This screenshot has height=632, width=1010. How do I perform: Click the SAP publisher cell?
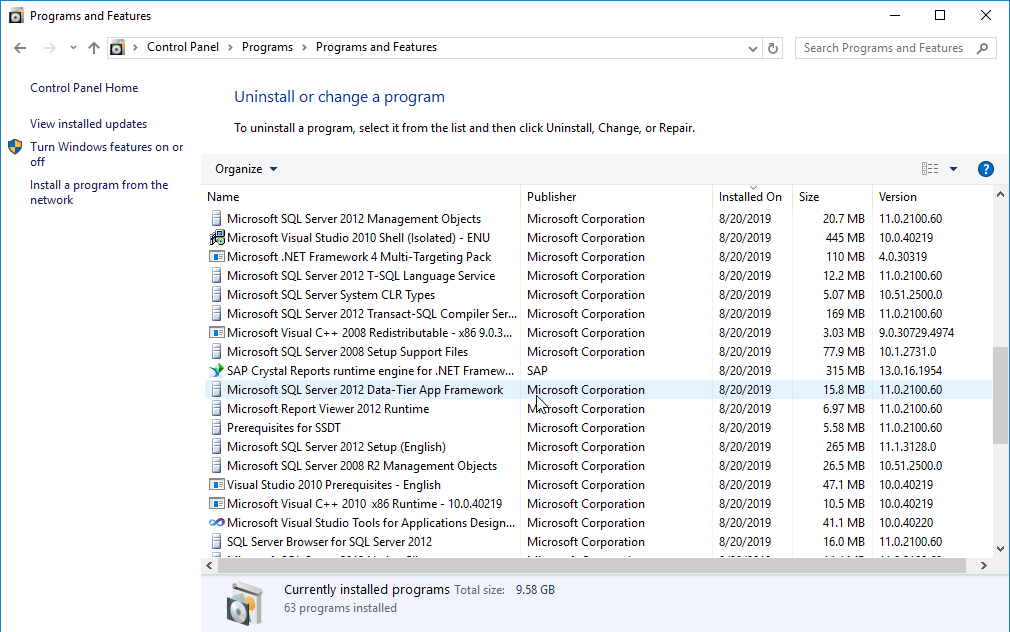tap(537, 371)
